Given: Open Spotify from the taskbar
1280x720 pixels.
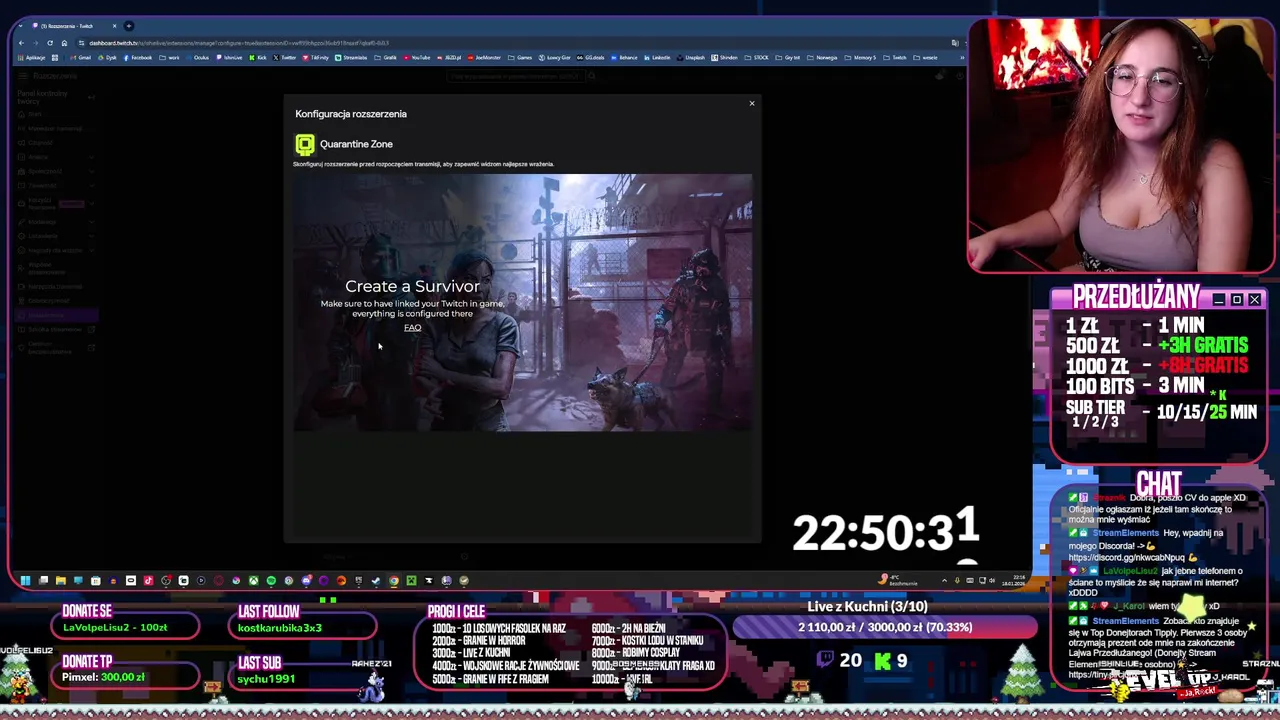Looking at the screenshot, I should point(271,580).
